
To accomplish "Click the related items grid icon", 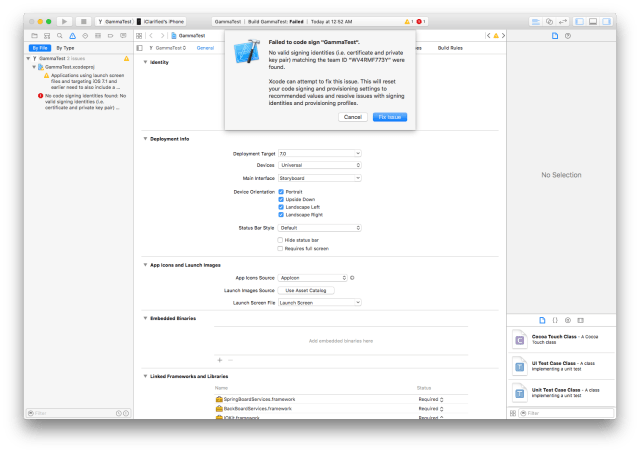I will click(139, 36).
